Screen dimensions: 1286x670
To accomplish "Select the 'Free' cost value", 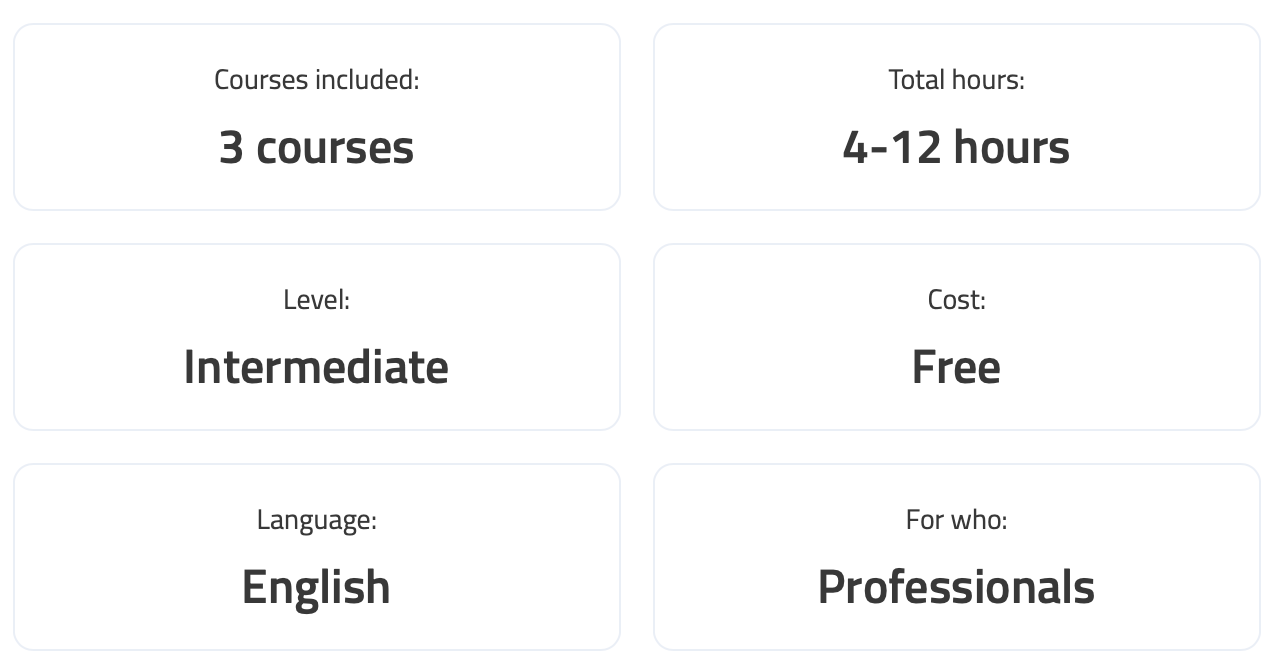I will click(x=956, y=366).
